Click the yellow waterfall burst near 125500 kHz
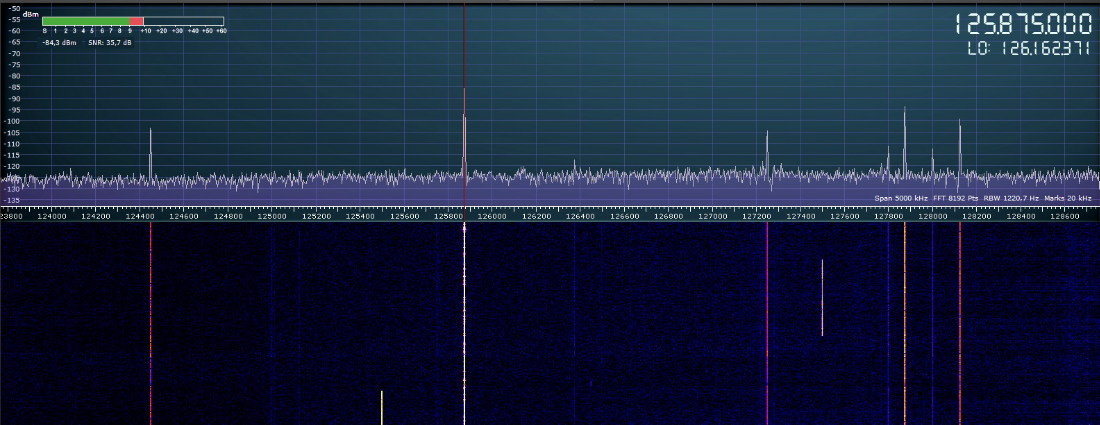1100x425 pixels. (382, 407)
